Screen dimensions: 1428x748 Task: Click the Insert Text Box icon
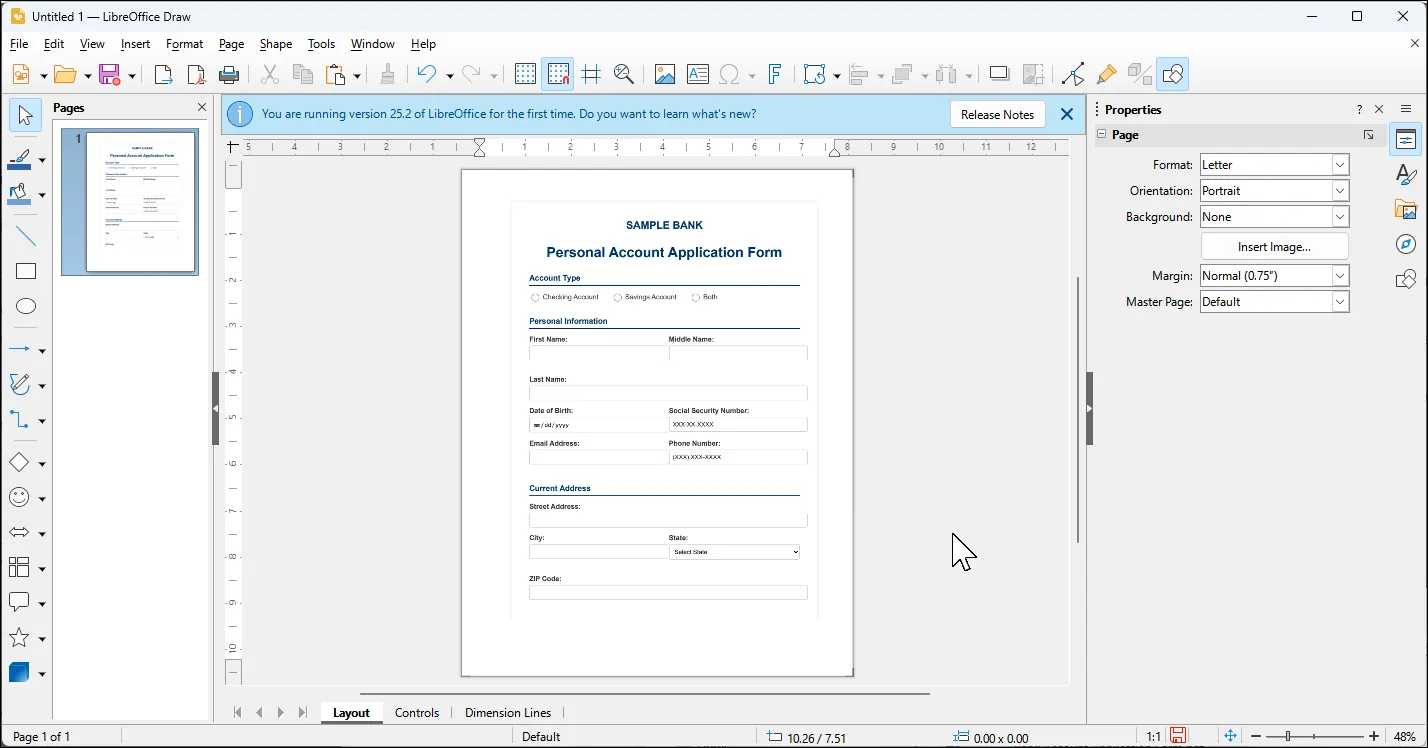point(697,74)
